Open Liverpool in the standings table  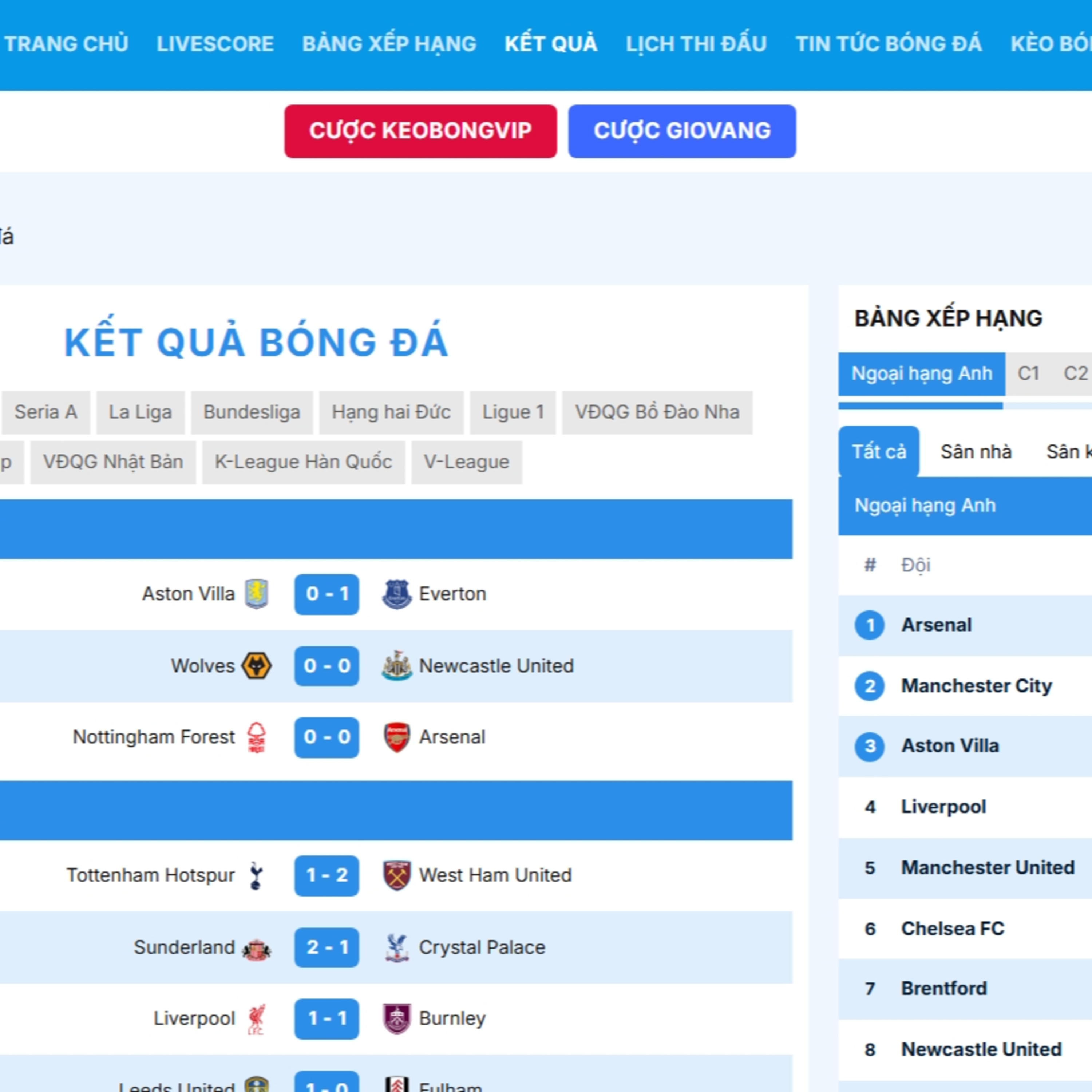pos(943,807)
